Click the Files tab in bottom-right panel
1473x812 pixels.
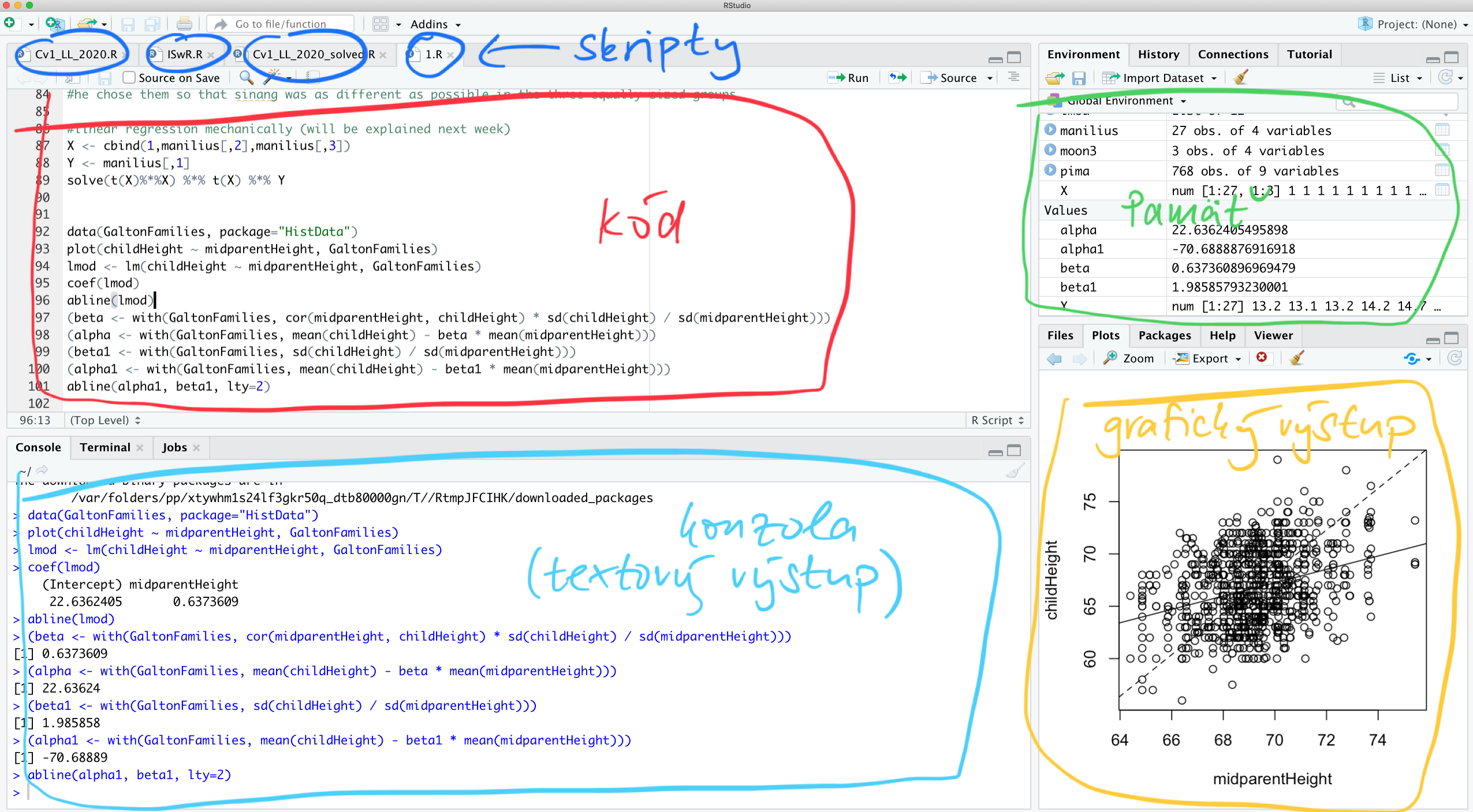[x=1060, y=334]
